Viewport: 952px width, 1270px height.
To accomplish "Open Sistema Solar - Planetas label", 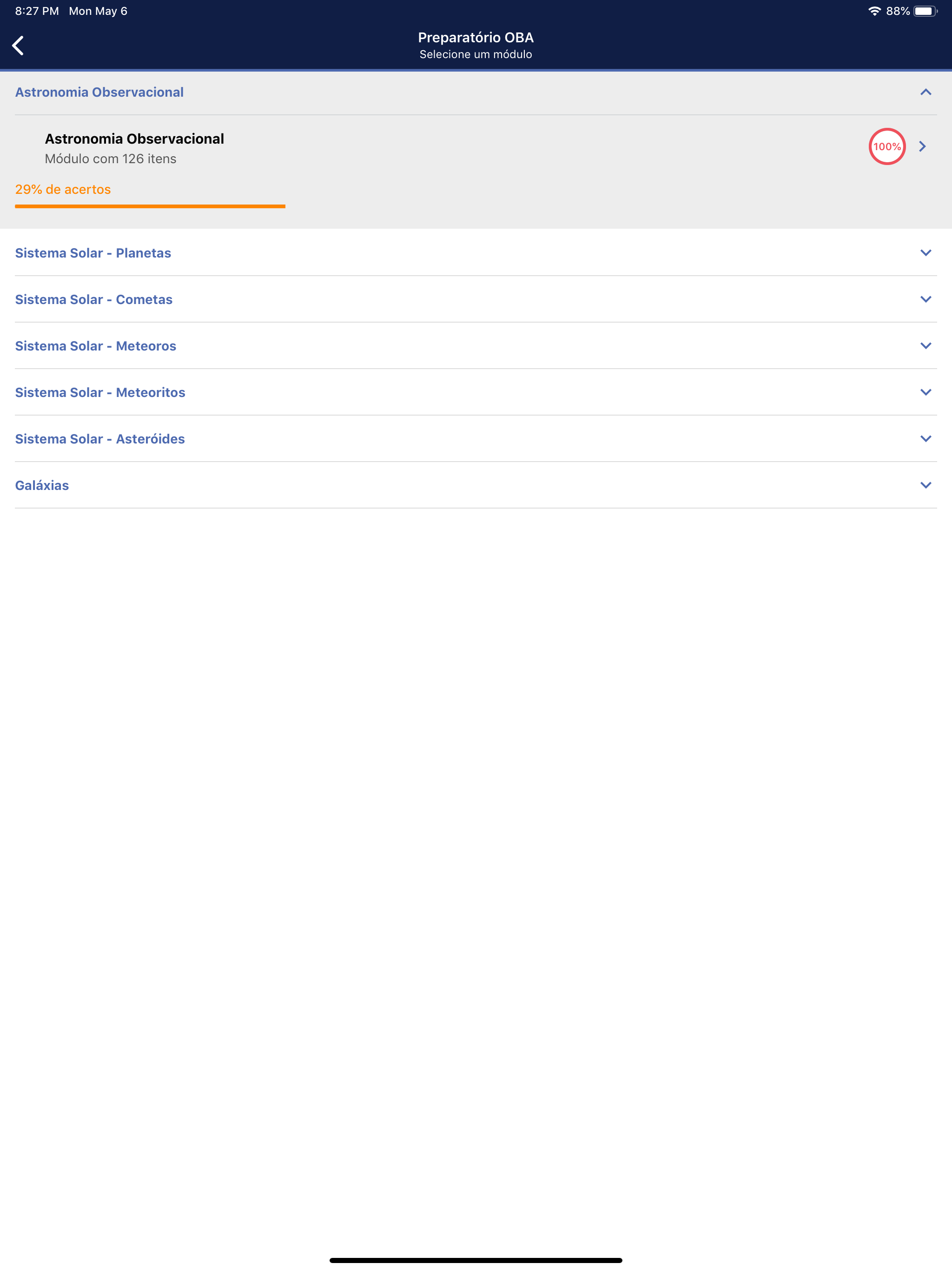I will (93, 252).
